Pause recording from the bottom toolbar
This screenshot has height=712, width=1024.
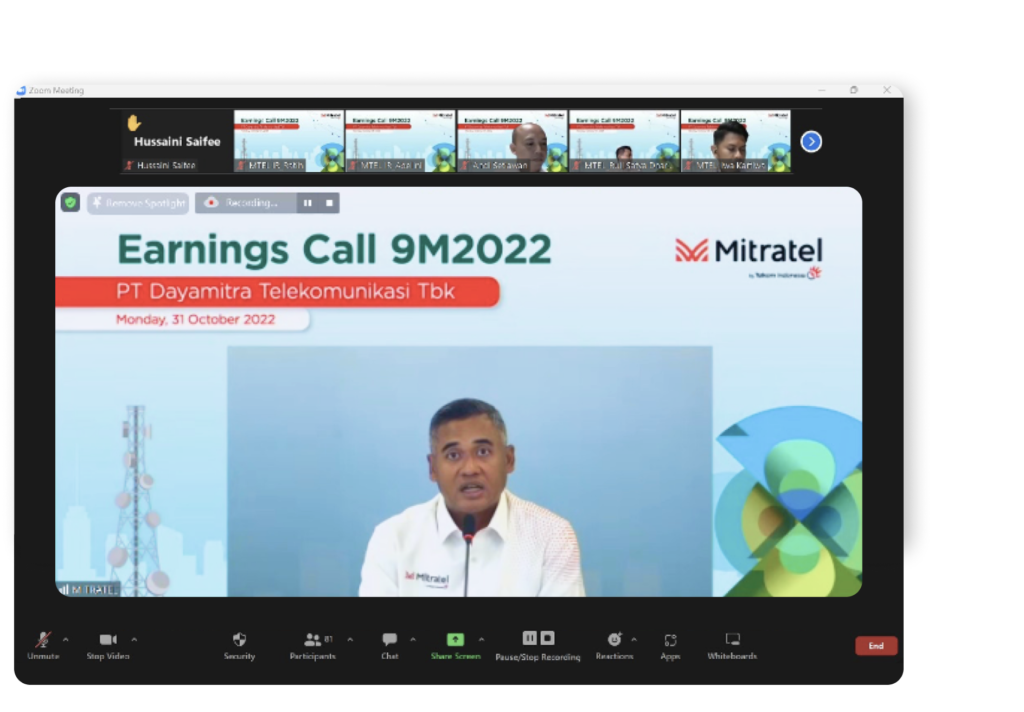point(530,638)
